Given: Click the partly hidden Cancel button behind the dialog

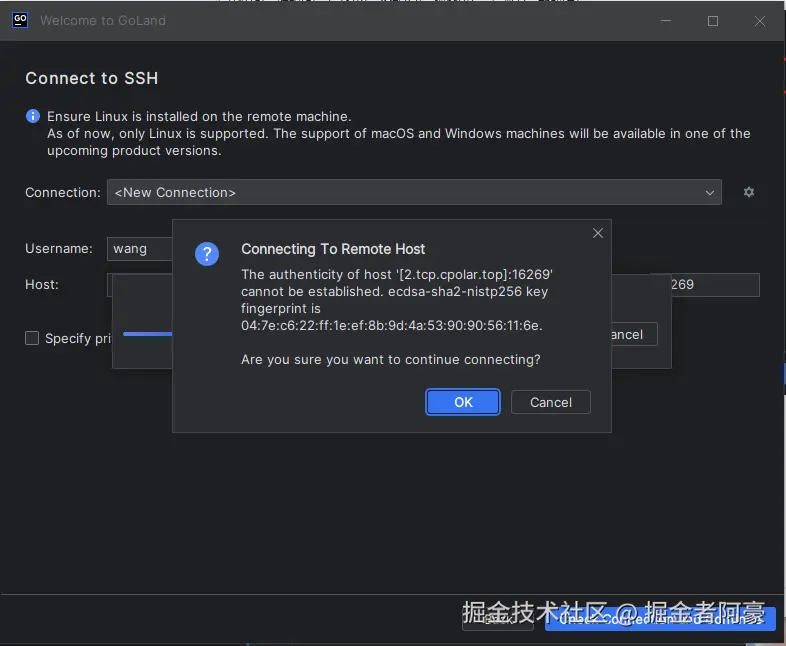Looking at the screenshot, I should coord(635,334).
